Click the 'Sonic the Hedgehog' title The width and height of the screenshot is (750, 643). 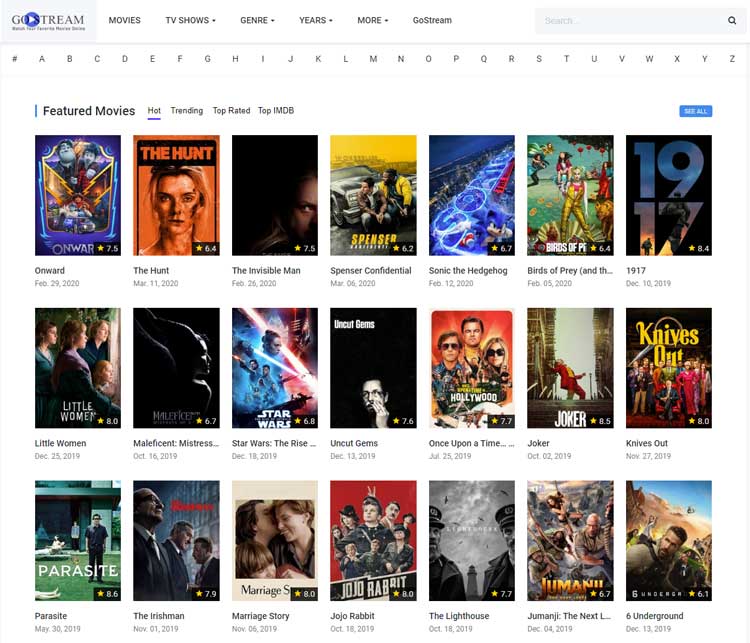(468, 270)
